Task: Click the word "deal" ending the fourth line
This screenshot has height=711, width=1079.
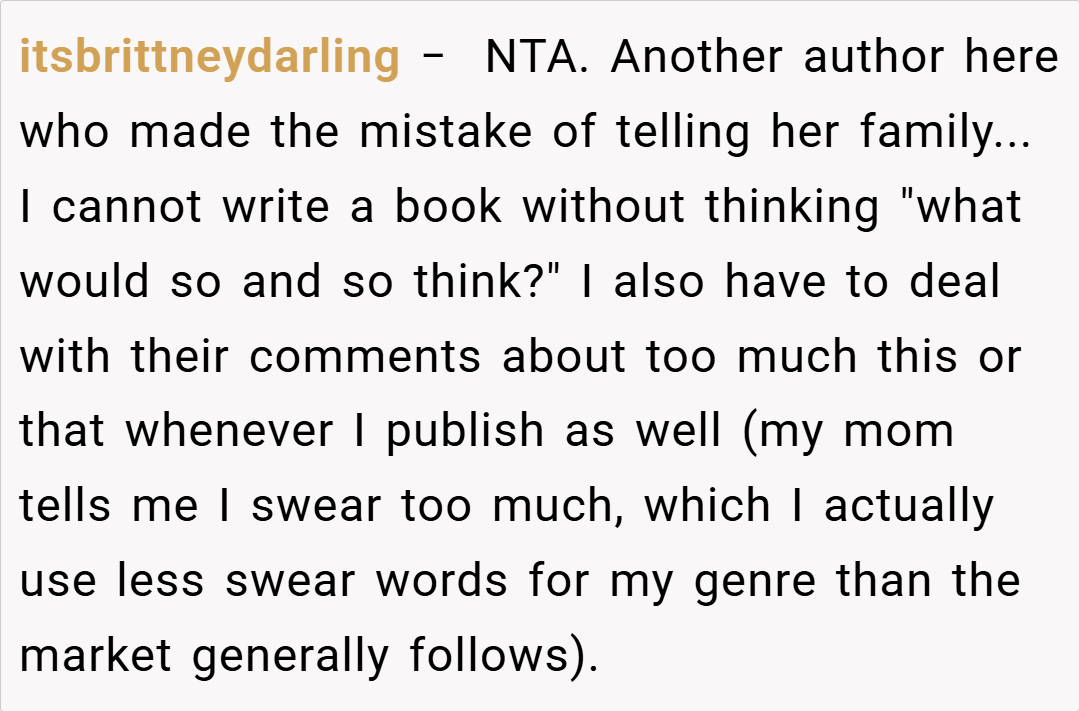Action: point(954,282)
